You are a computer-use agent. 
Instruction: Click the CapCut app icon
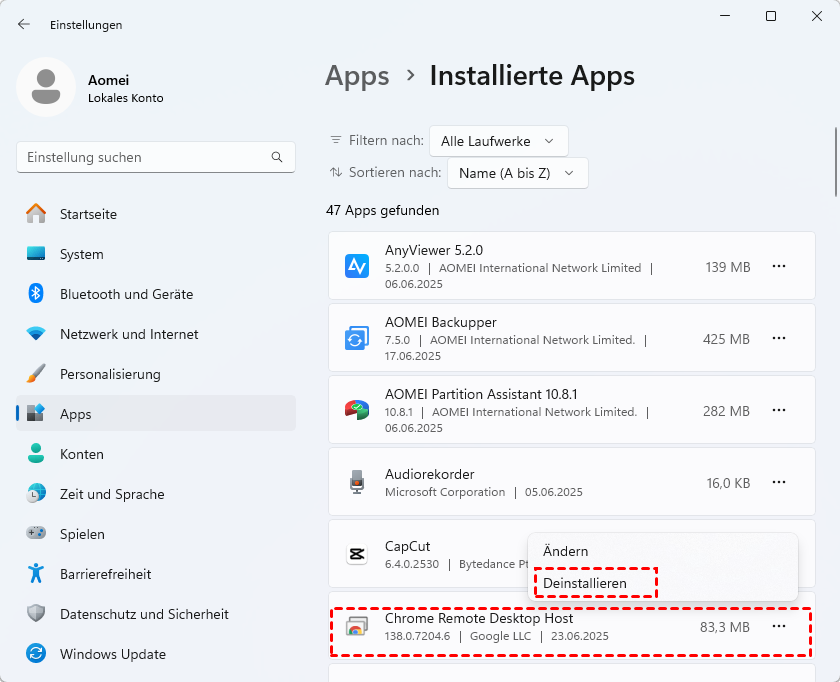pos(357,554)
